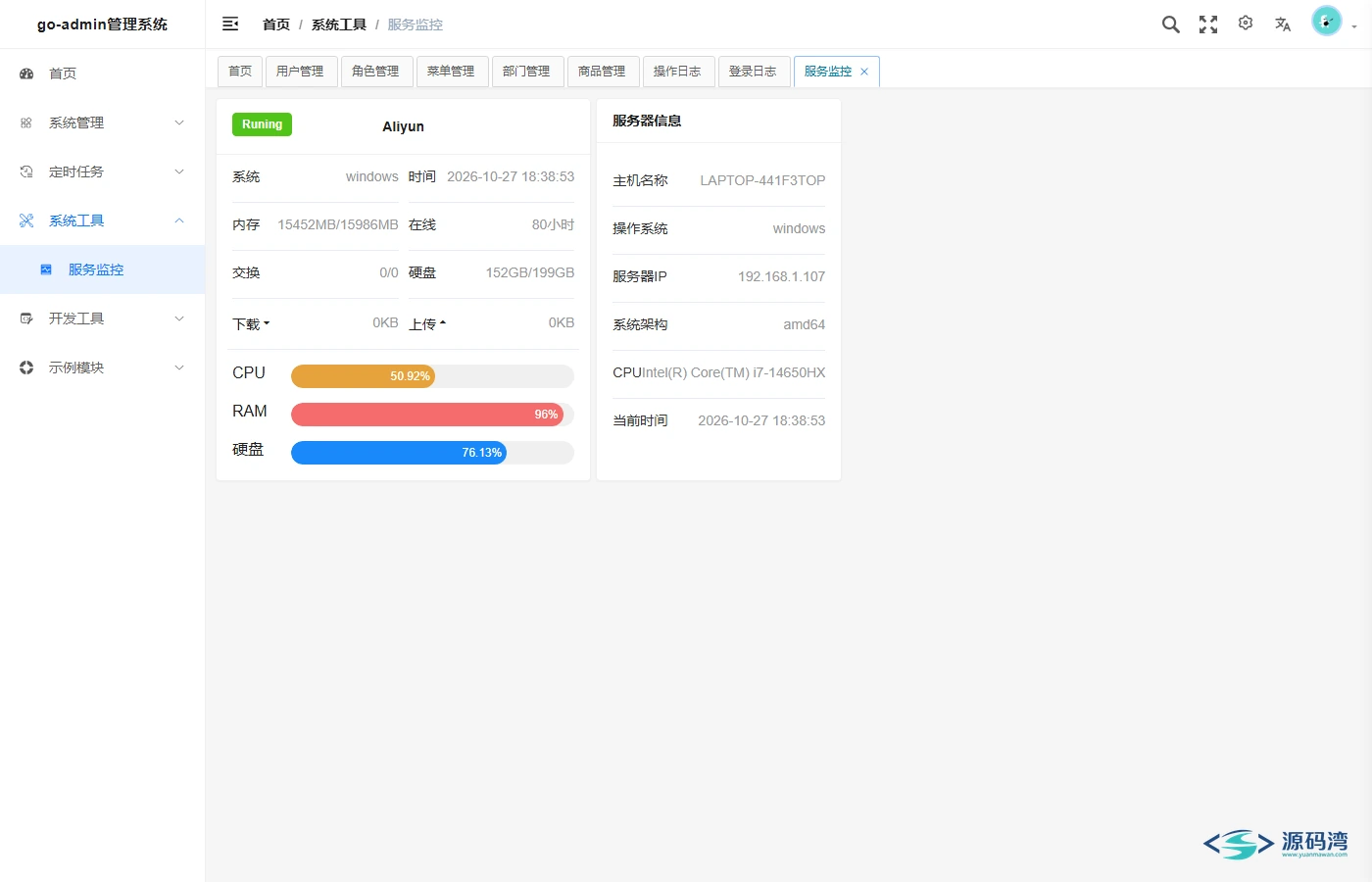Click the 系统管理 sidebar icon

[26, 122]
